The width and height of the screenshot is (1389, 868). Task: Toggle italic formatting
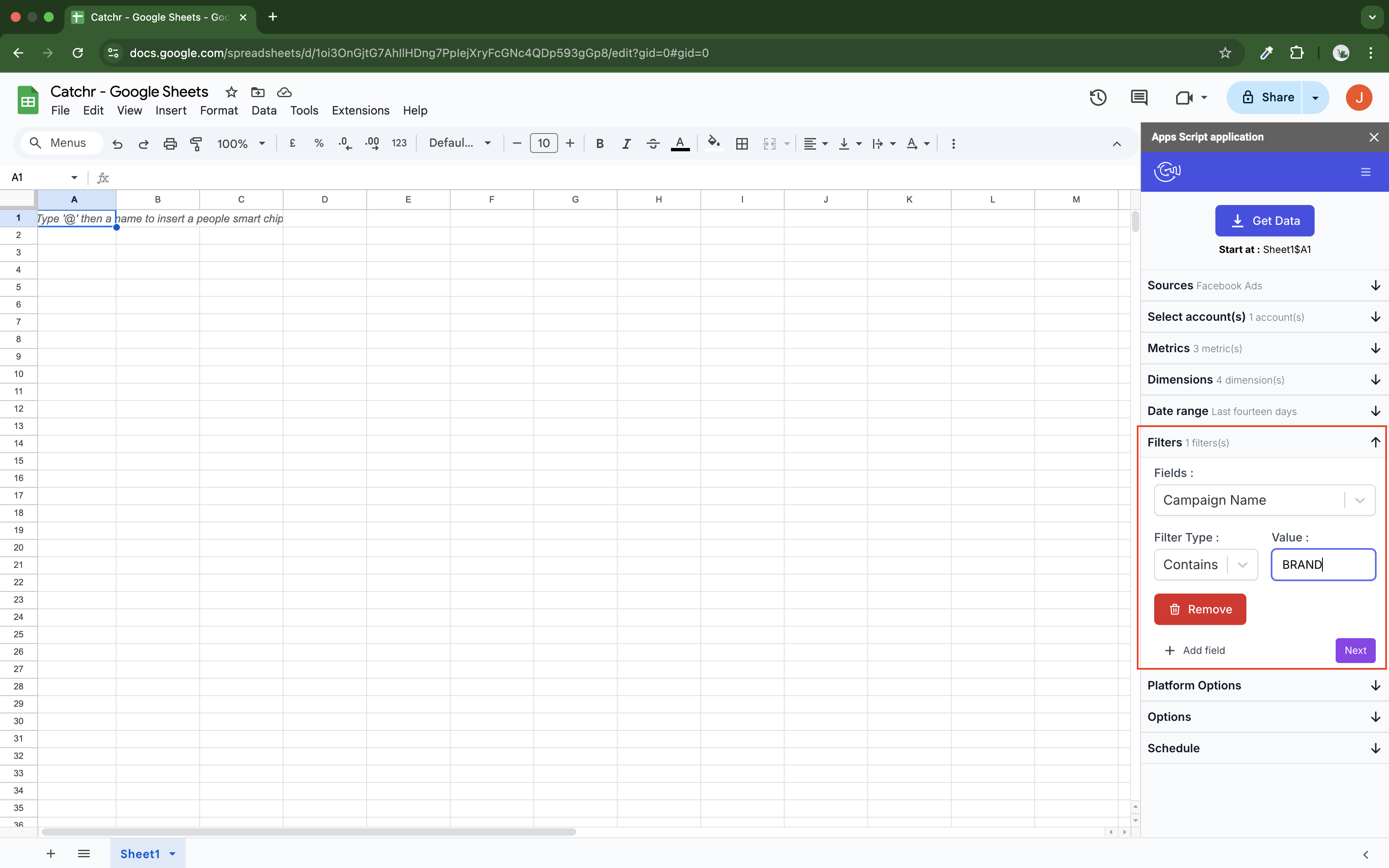coord(626,143)
